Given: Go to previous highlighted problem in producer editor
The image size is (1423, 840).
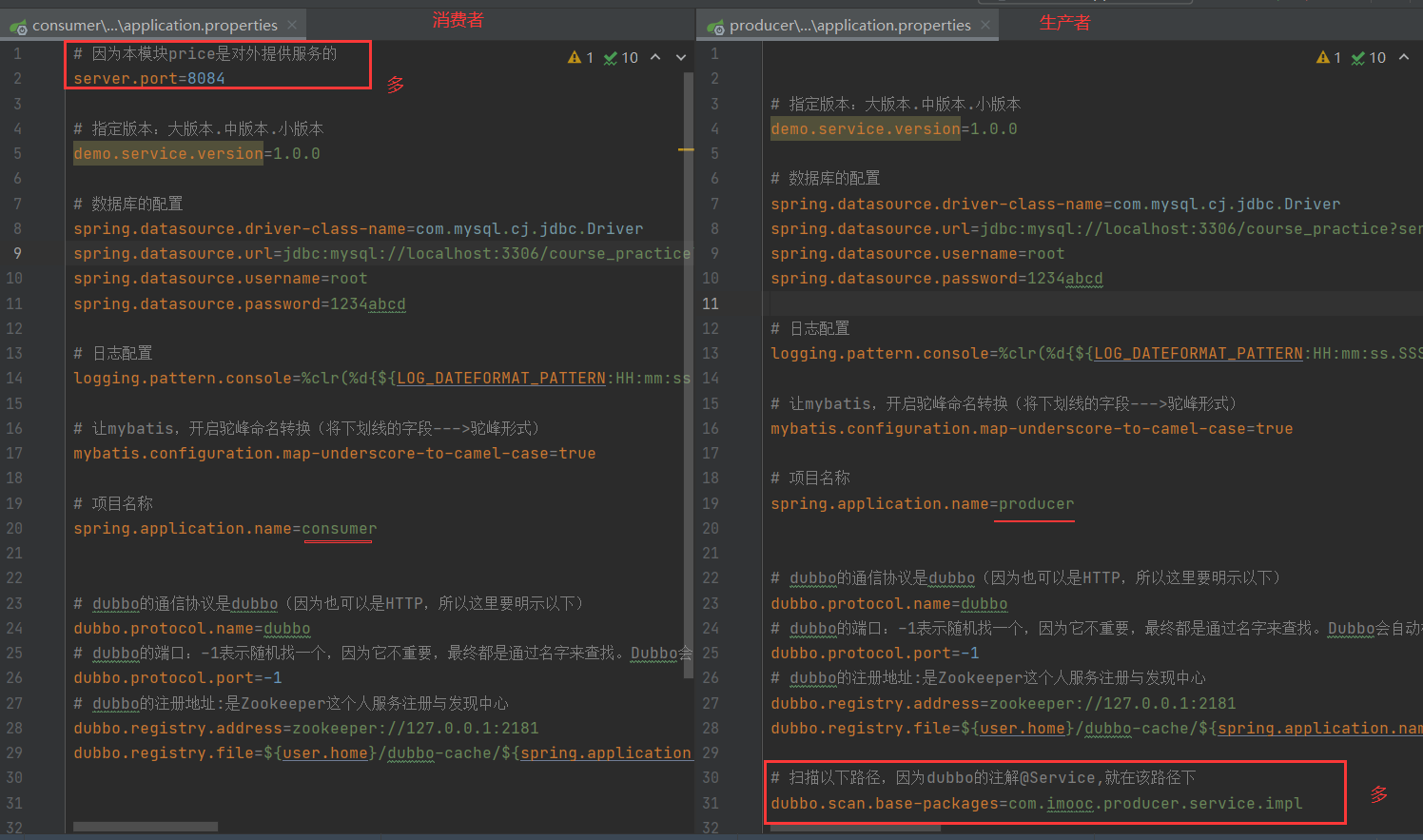Looking at the screenshot, I should click(1404, 57).
